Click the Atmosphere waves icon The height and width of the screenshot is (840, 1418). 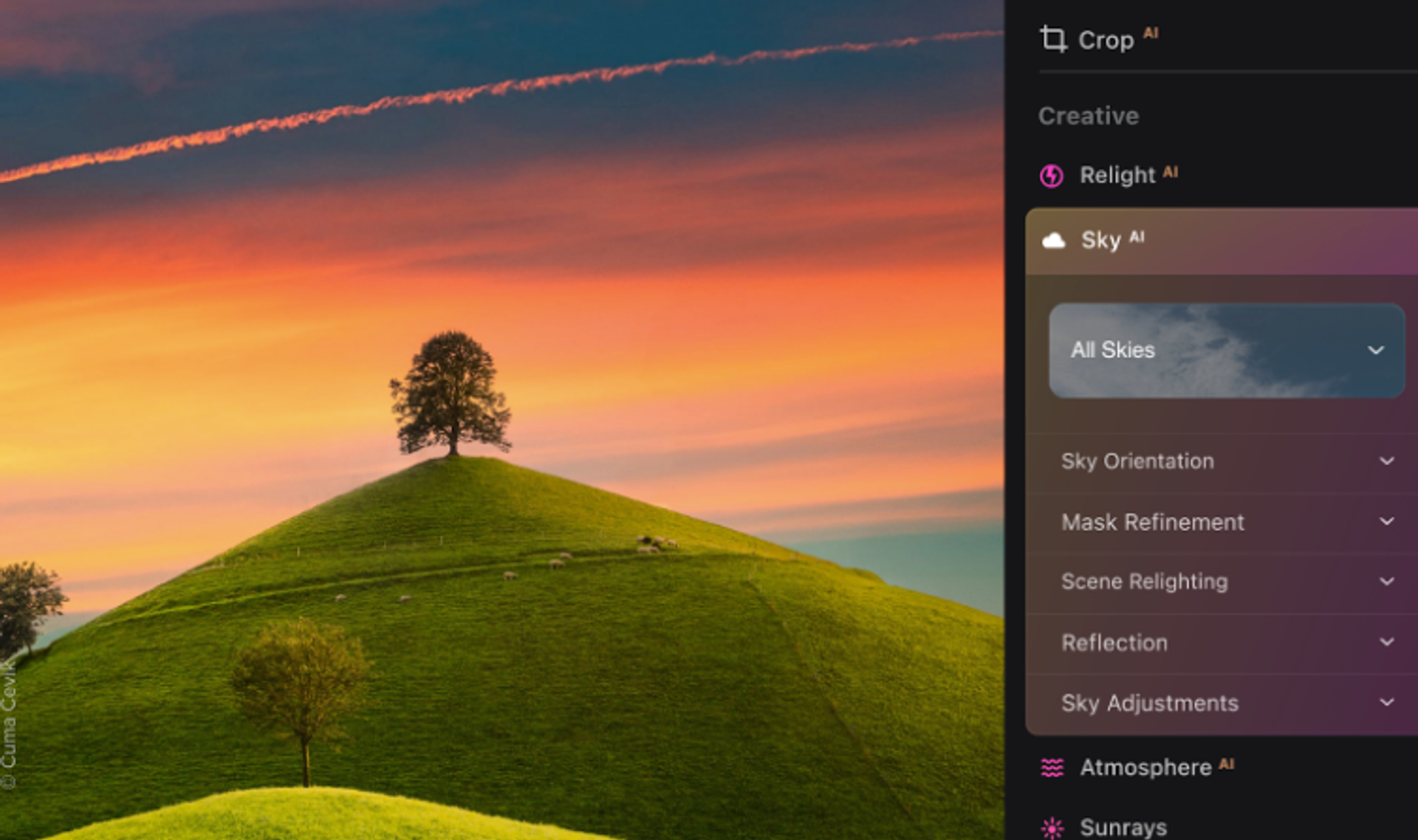pos(1052,768)
